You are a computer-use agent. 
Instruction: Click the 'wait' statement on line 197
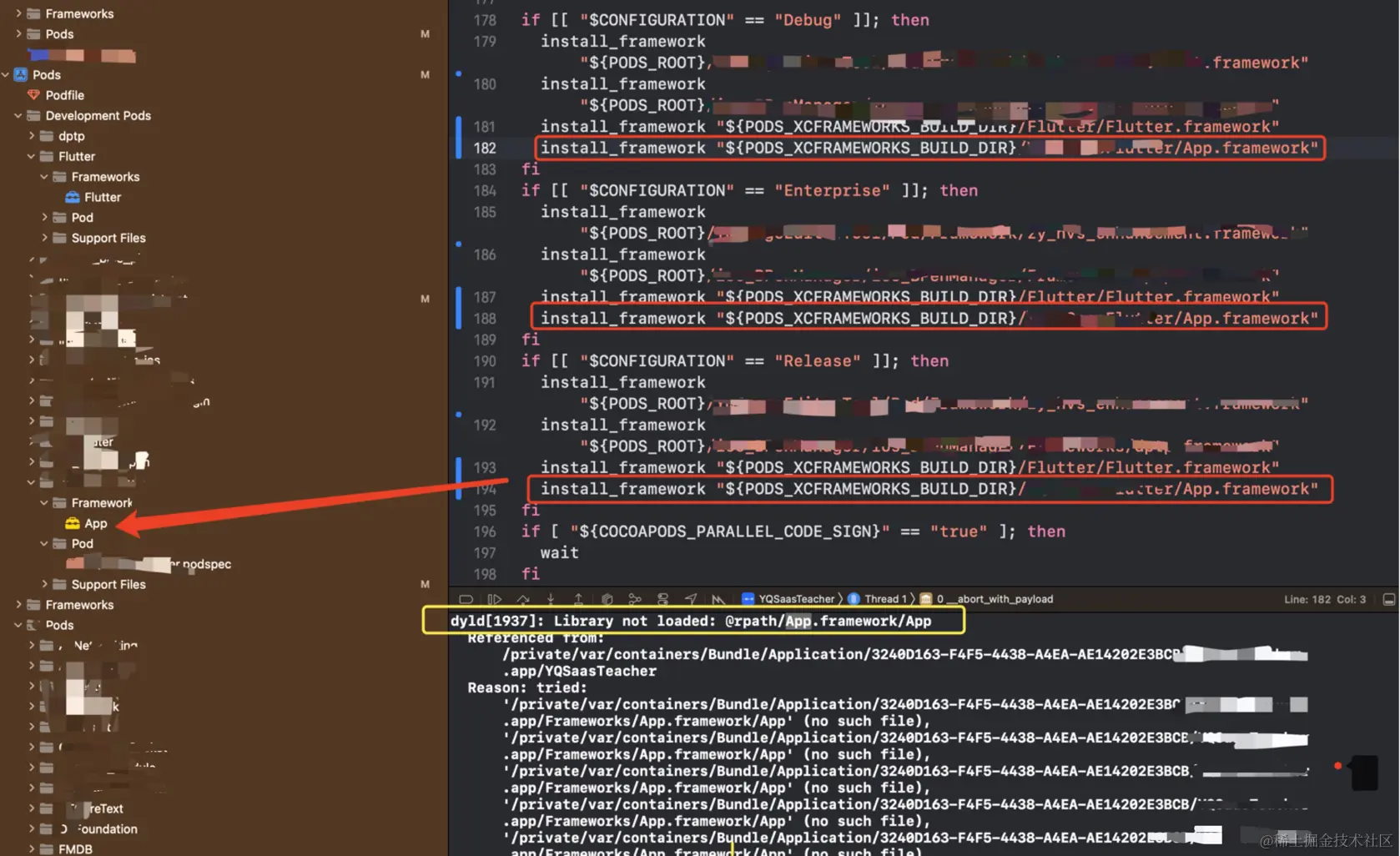559,552
